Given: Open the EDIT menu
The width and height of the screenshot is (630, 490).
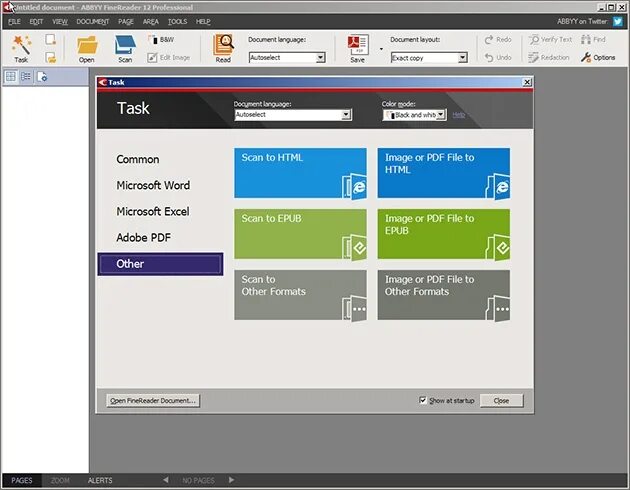Looking at the screenshot, I should pos(36,22).
